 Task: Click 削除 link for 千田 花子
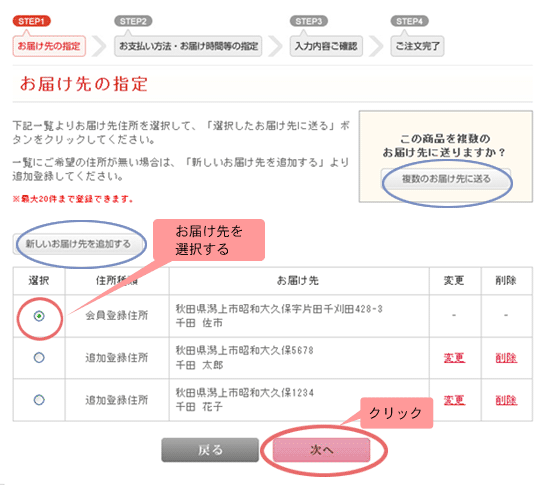[x=506, y=400]
